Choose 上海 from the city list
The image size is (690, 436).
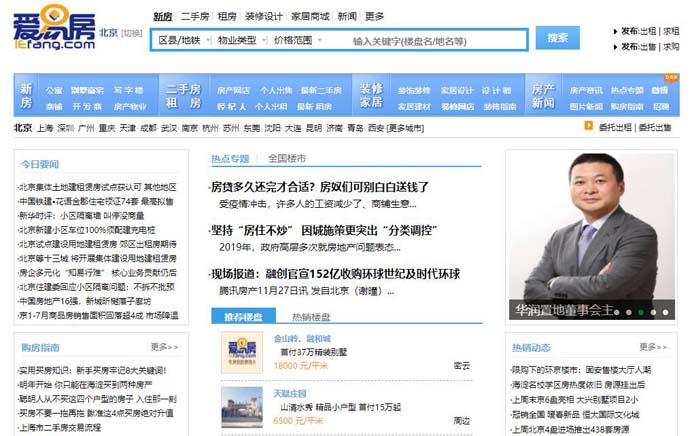[45, 128]
